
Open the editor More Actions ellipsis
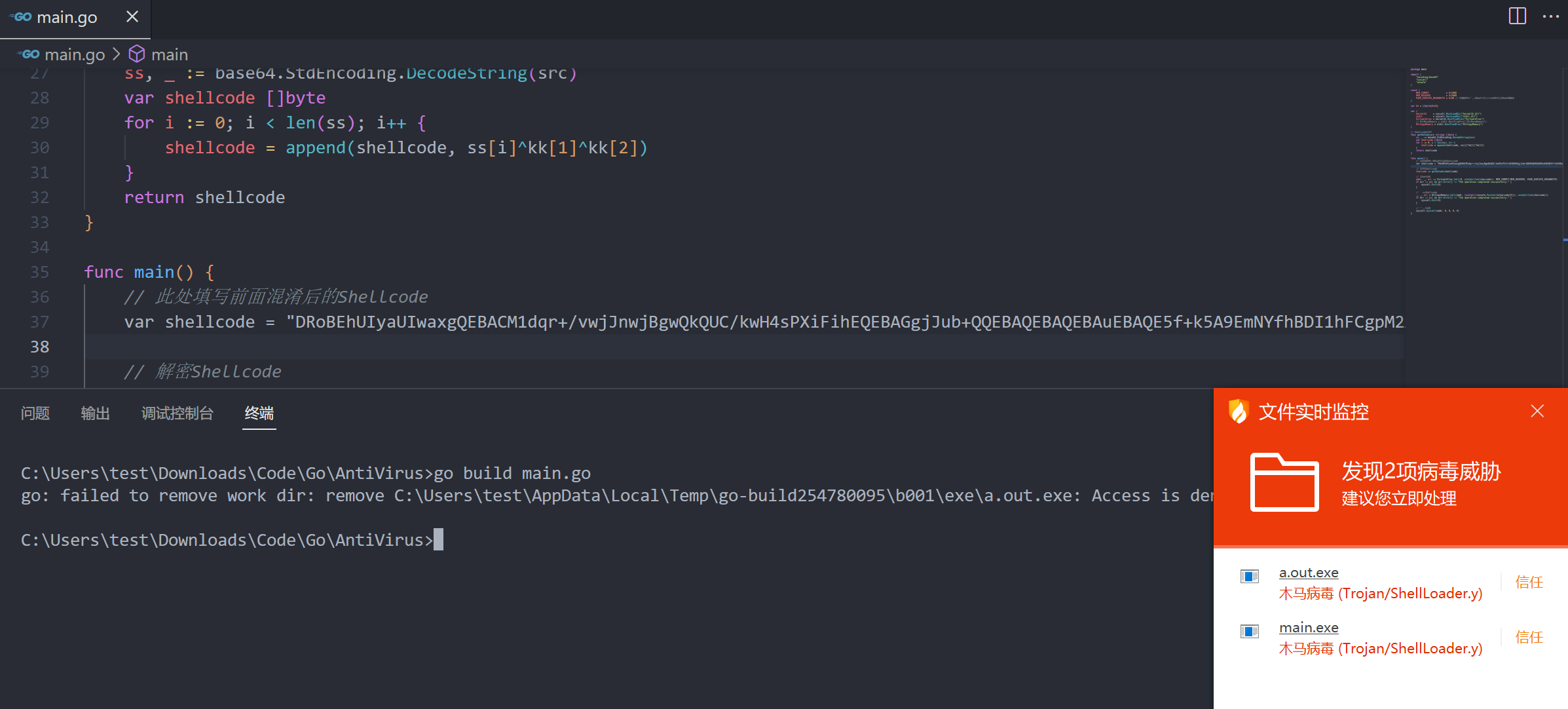coord(1550,16)
